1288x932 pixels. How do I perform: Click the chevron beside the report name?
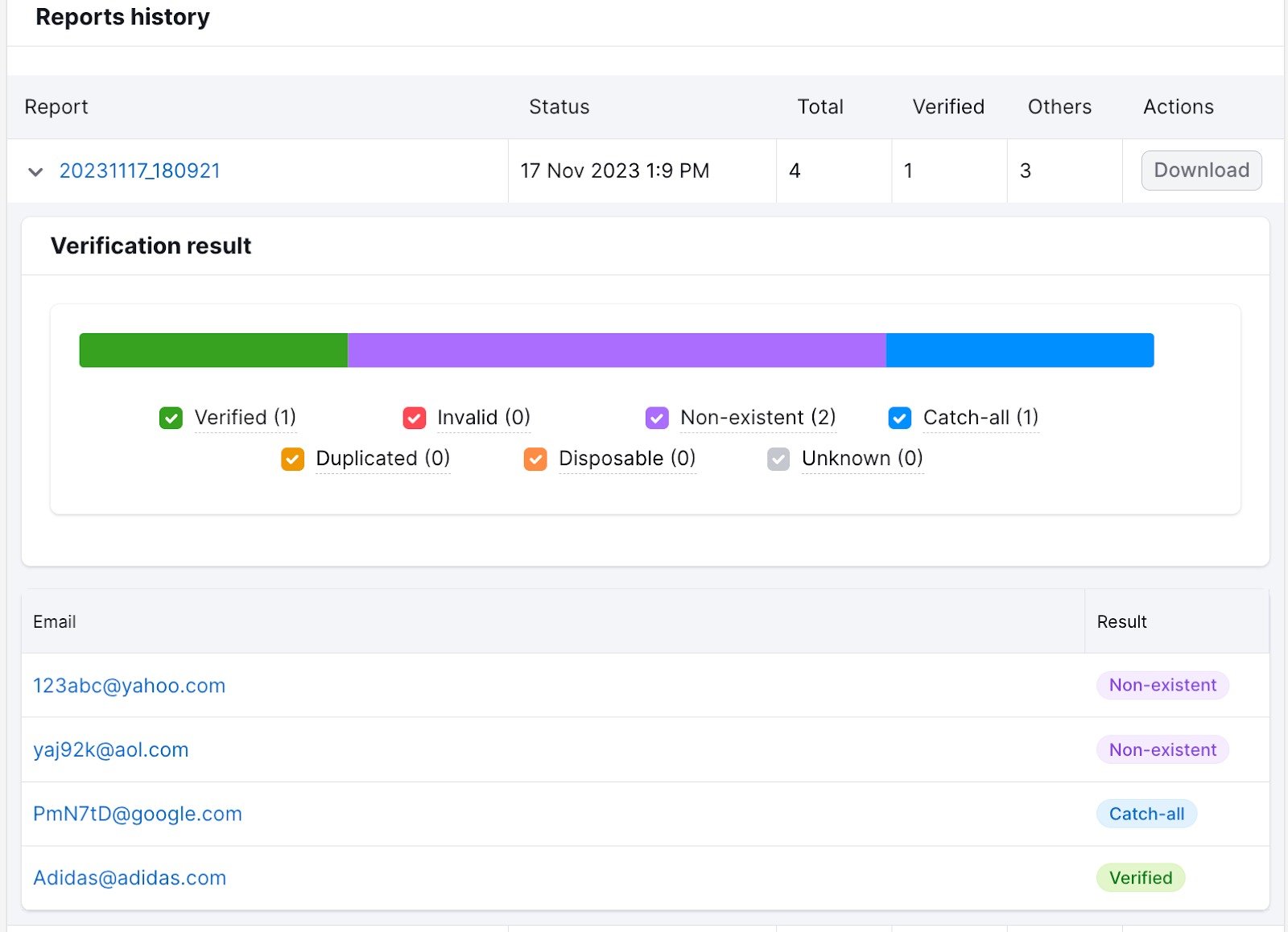point(35,171)
